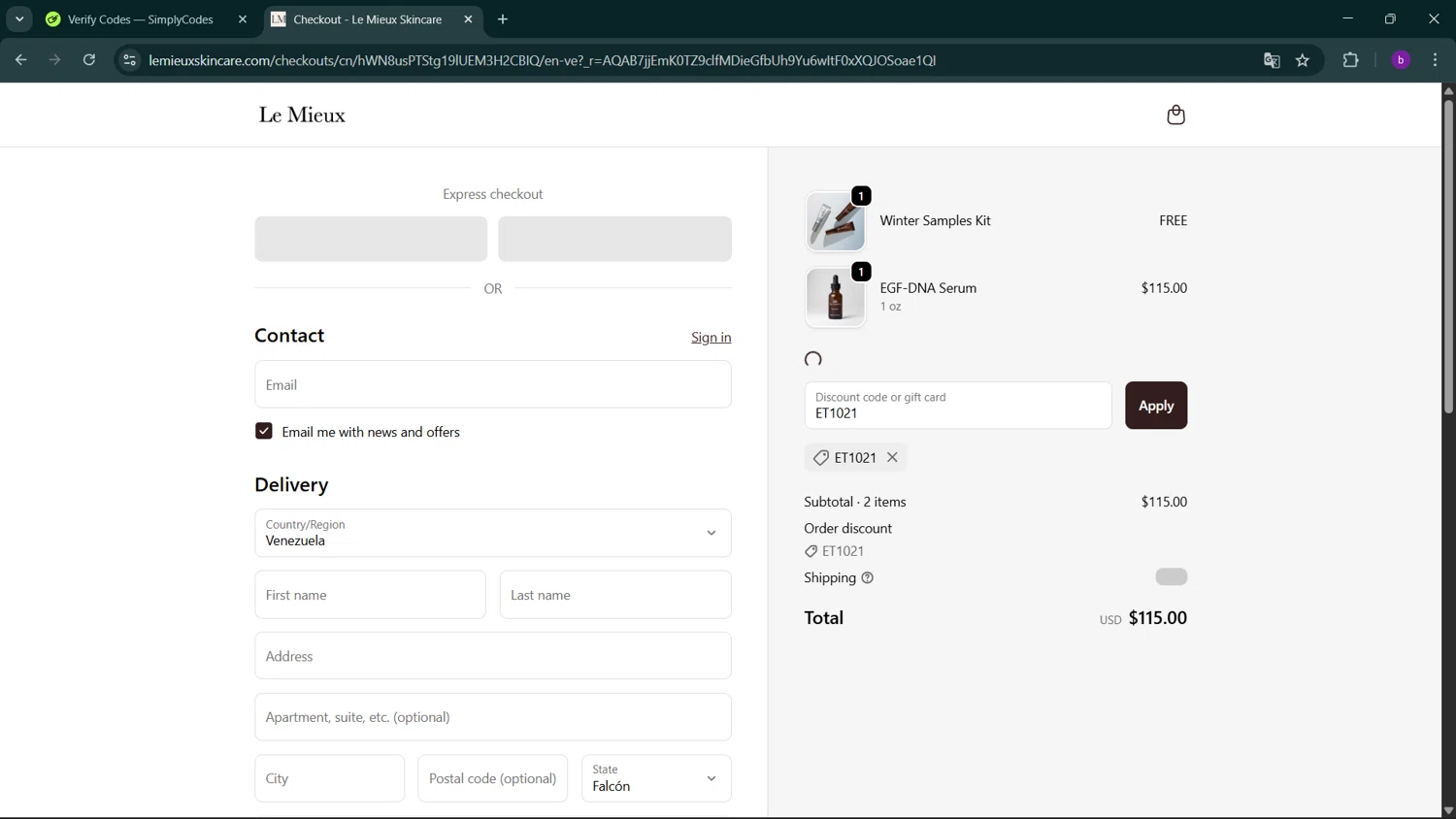
Task: Focus the discount code input field
Action: 958,406
